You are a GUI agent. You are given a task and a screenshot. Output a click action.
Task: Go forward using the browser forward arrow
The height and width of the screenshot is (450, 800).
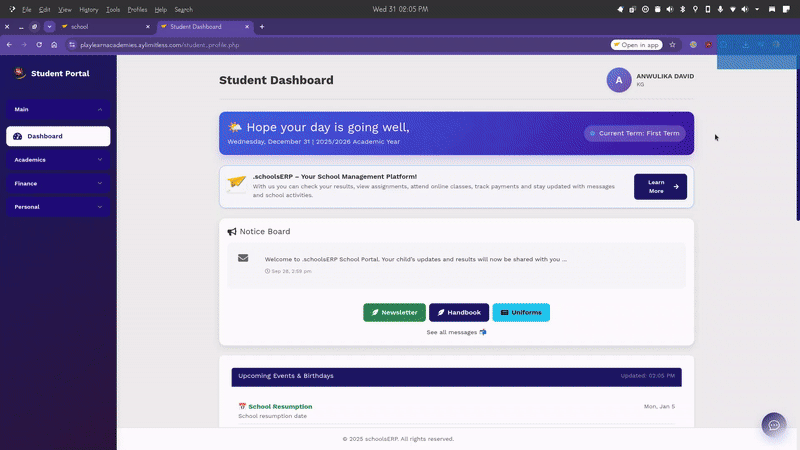(x=24, y=45)
